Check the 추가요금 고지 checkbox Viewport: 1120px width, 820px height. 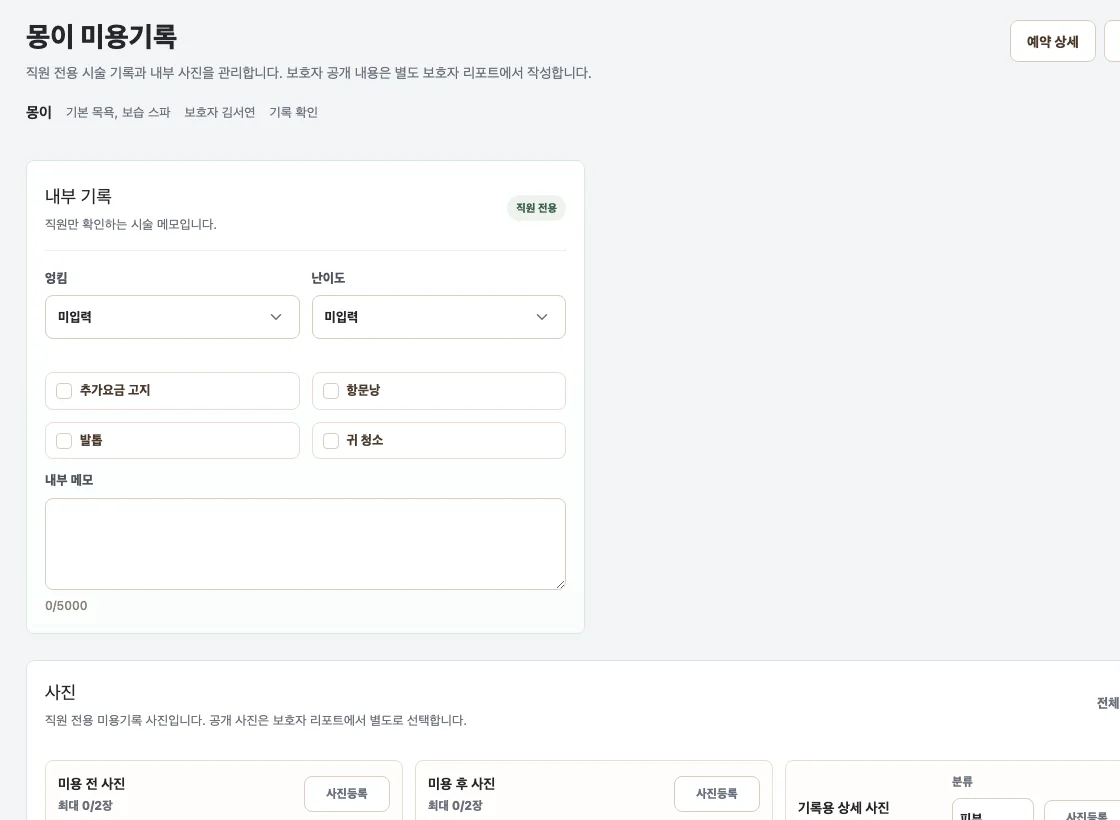tap(64, 391)
